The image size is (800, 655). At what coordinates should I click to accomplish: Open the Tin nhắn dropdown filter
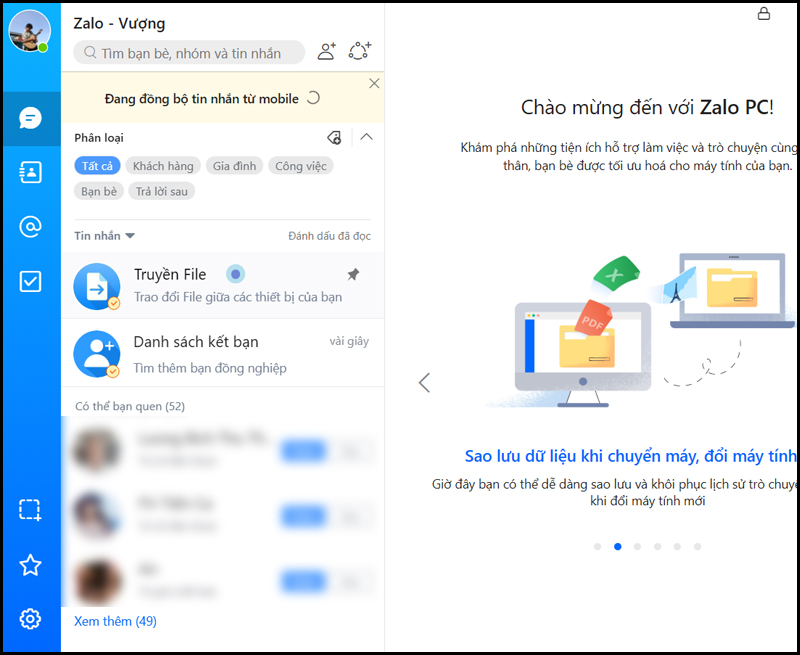pyautogui.click(x=105, y=236)
